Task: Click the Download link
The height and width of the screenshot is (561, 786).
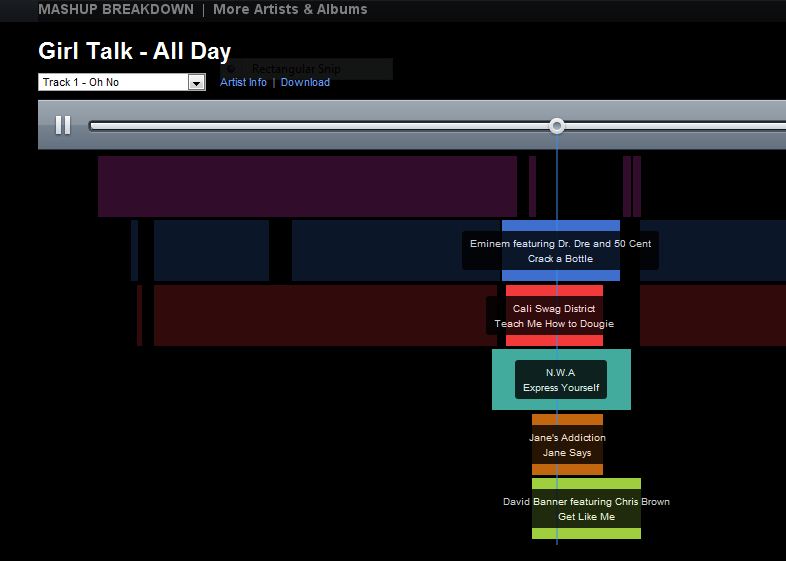Action: [305, 82]
